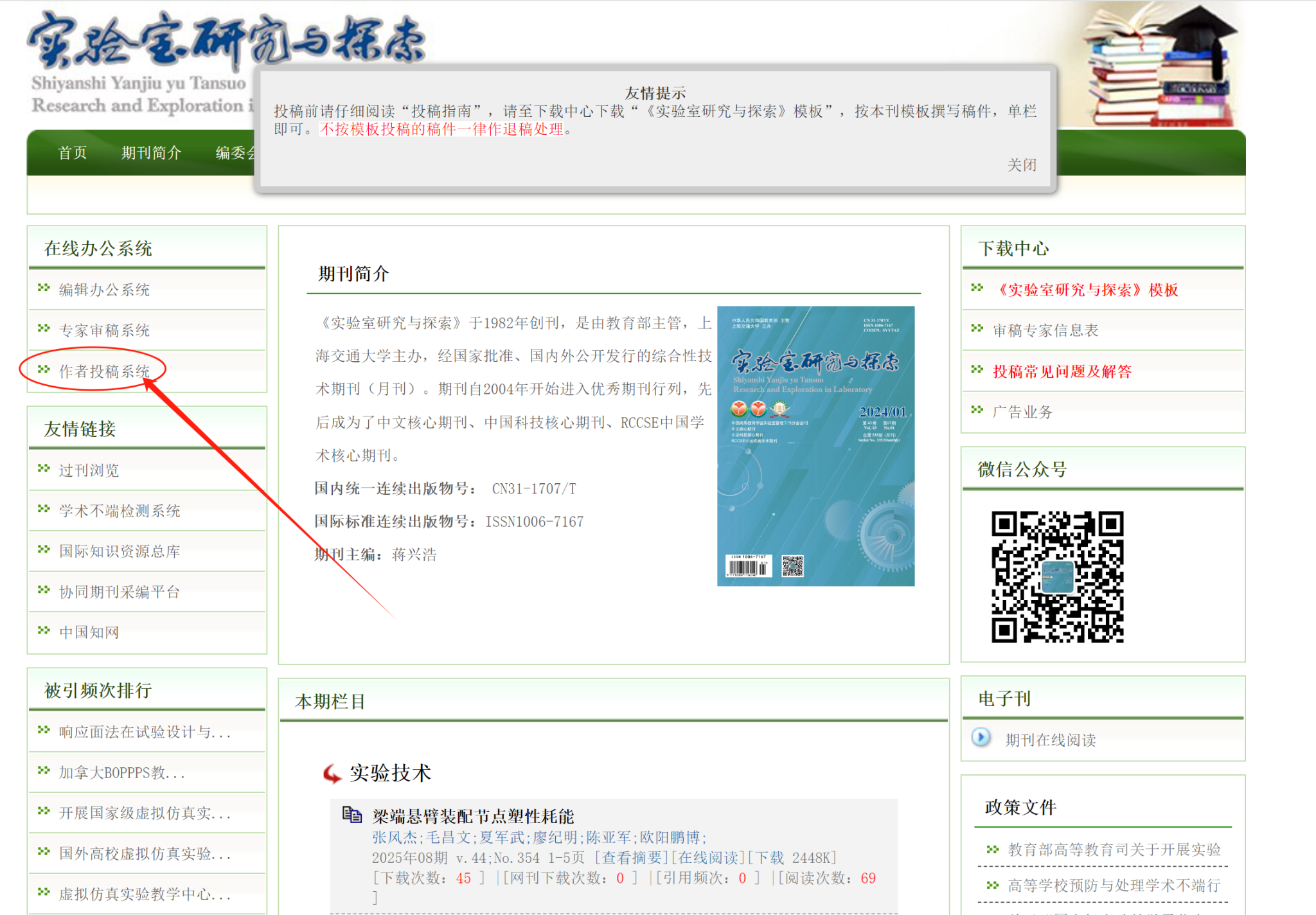Click the blue arrow icon beside 期刊在线阅读
Screen dimensions: 1316x915
pyautogui.click(x=981, y=737)
